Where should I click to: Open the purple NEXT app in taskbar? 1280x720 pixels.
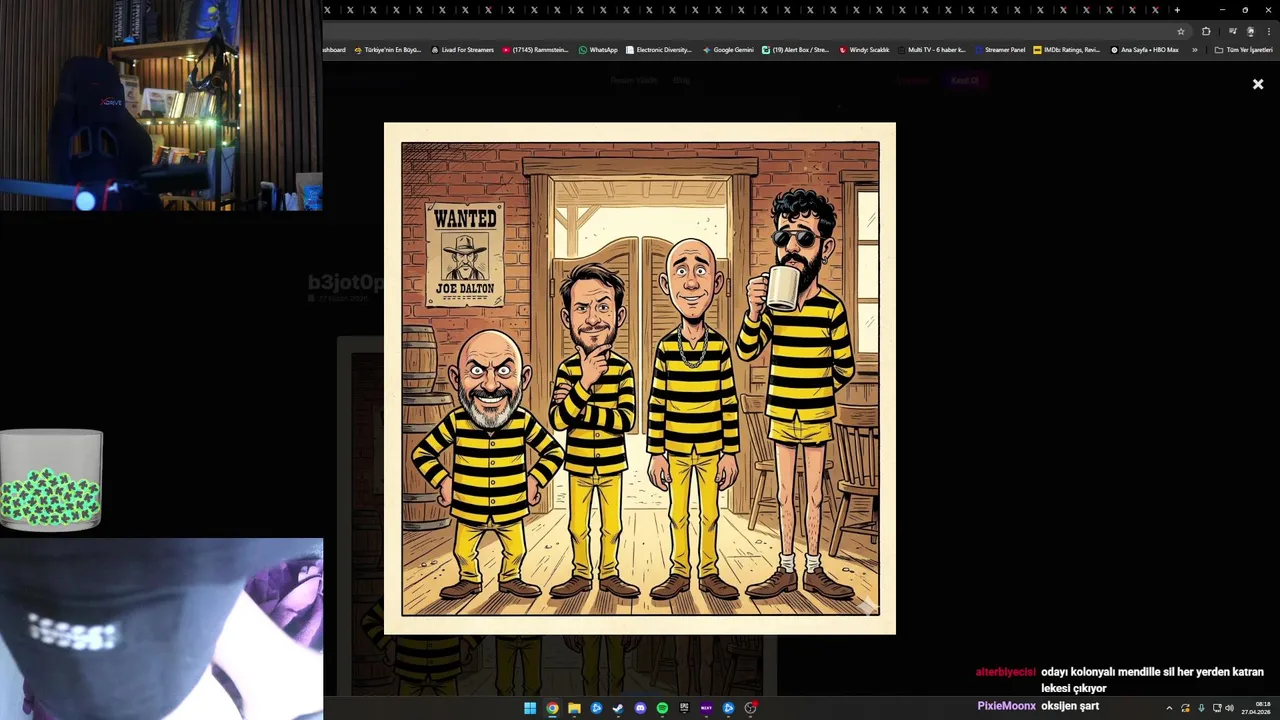[x=706, y=708]
